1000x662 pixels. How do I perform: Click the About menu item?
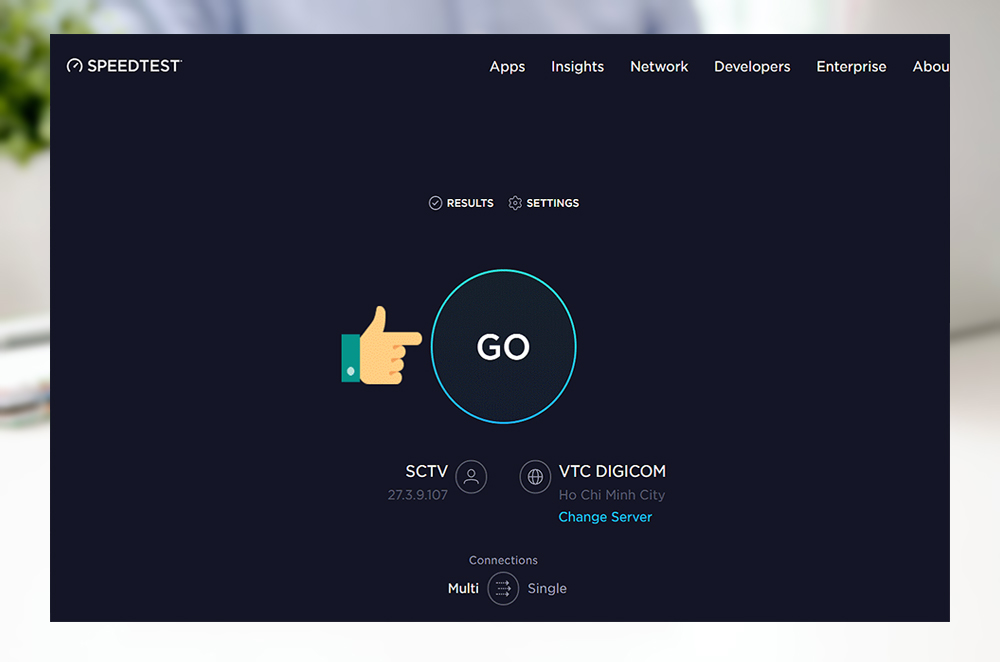click(x=930, y=67)
